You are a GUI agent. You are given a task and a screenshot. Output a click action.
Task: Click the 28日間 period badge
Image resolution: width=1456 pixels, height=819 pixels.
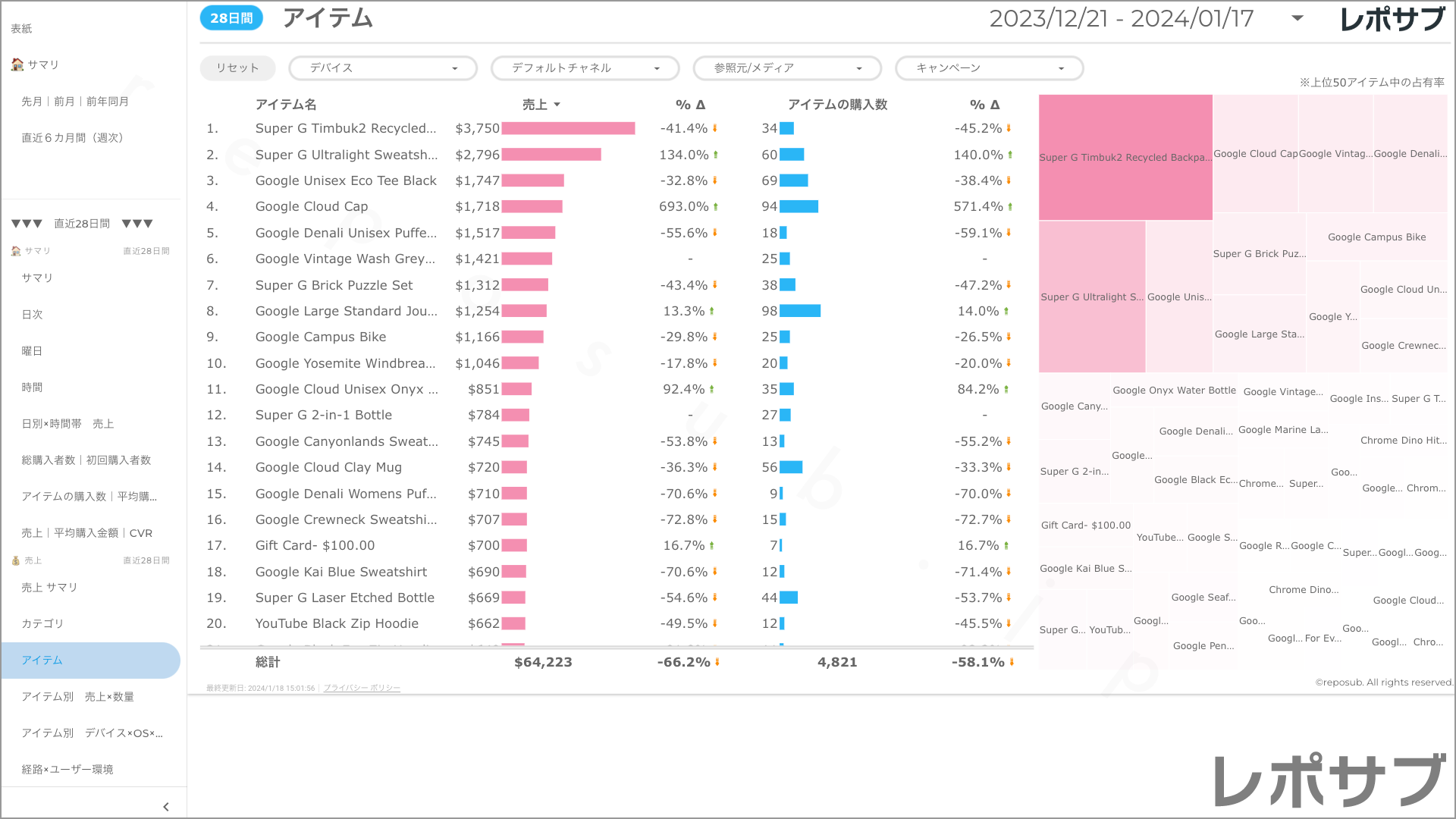[231, 18]
